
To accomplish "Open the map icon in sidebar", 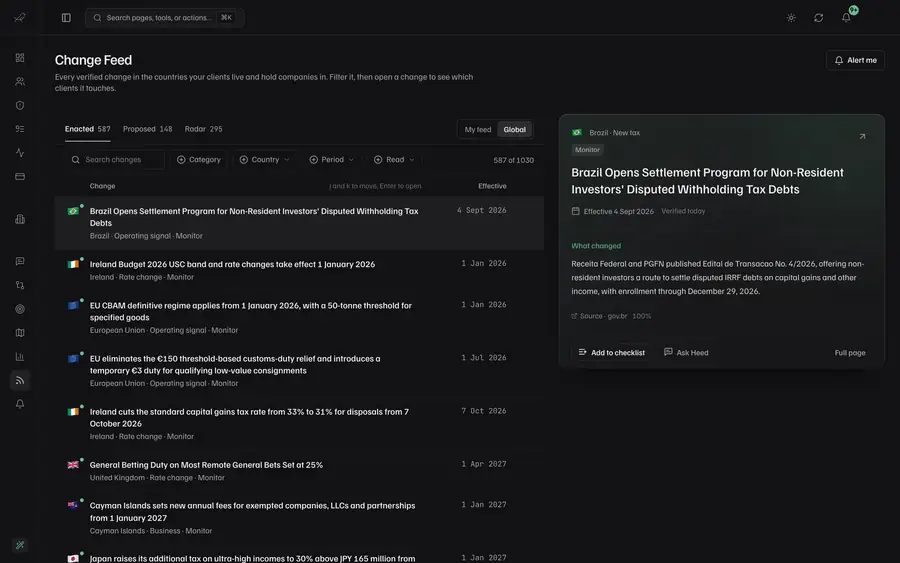I will [x=20, y=333].
